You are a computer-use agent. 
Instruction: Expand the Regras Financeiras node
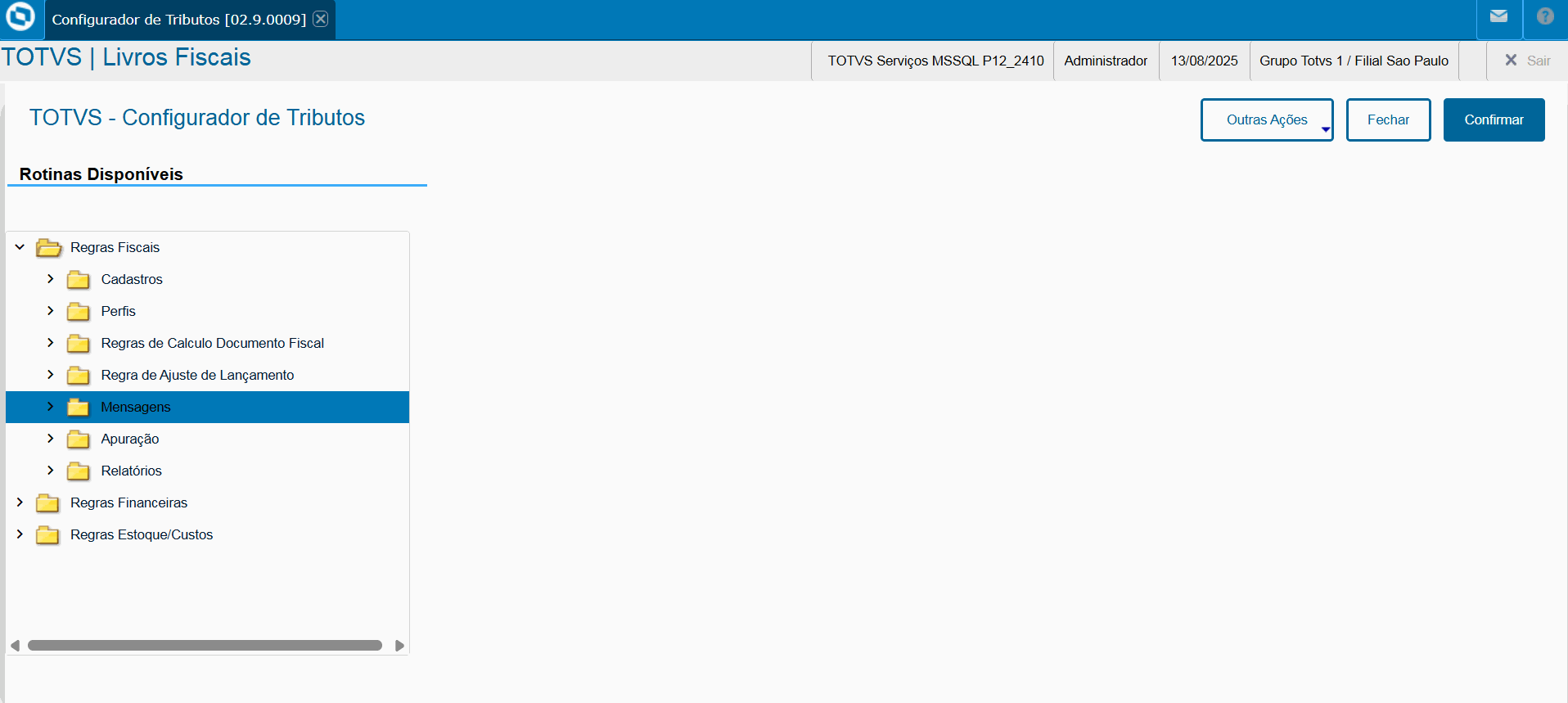click(x=20, y=502)
